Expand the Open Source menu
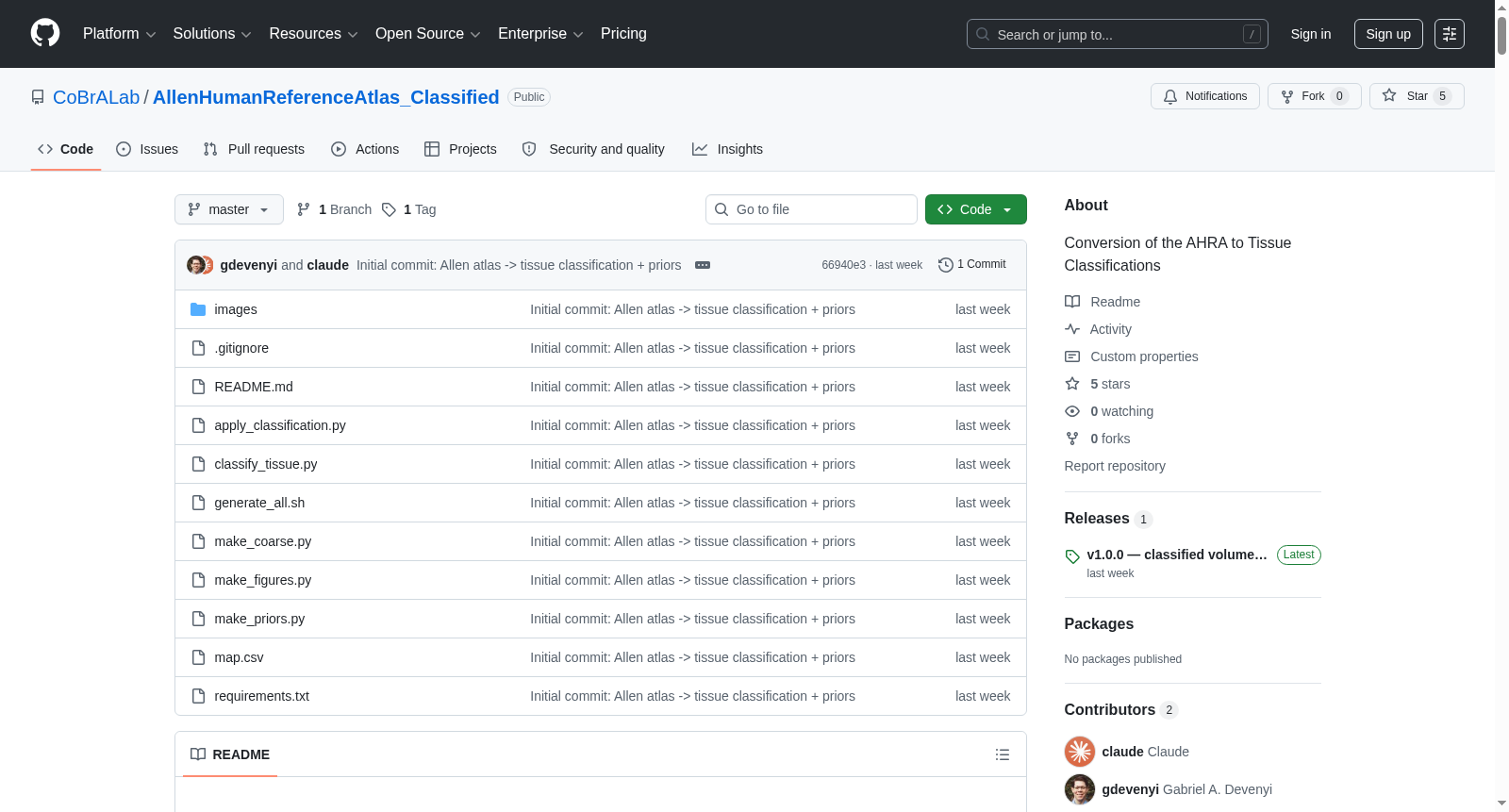Viewport: 1509px width, 812px height. [428, 34]
